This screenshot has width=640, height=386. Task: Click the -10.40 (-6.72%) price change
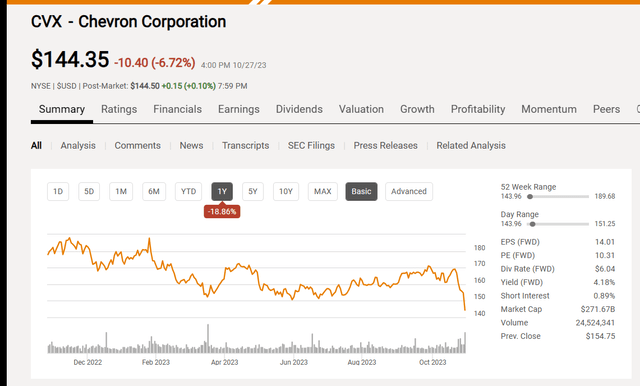point(155,63)
